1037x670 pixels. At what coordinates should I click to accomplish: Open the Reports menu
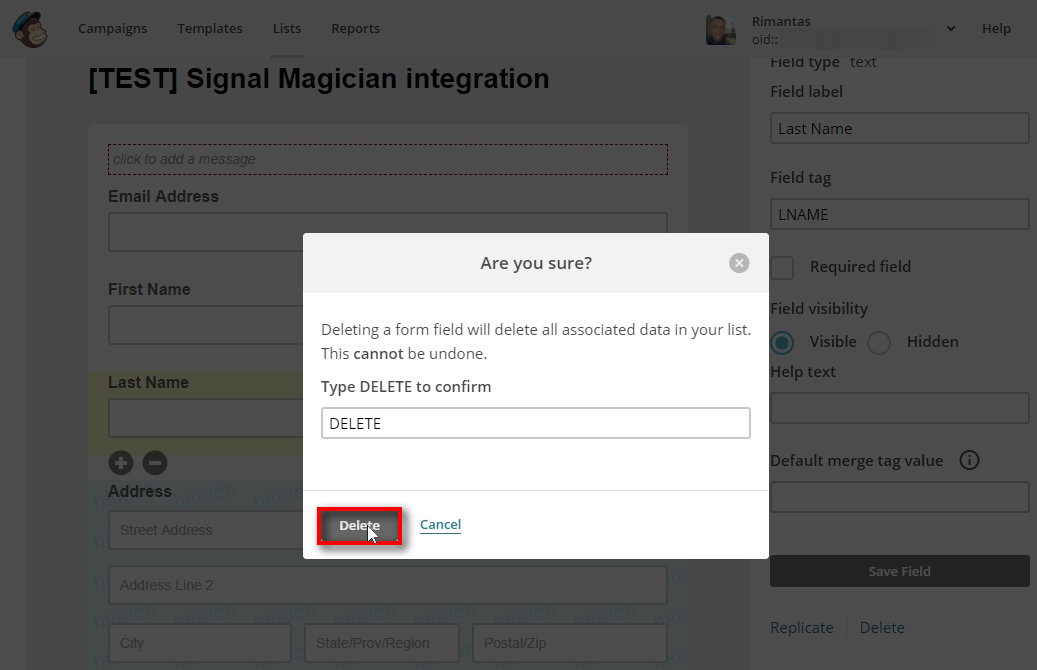tap(356, 29)
